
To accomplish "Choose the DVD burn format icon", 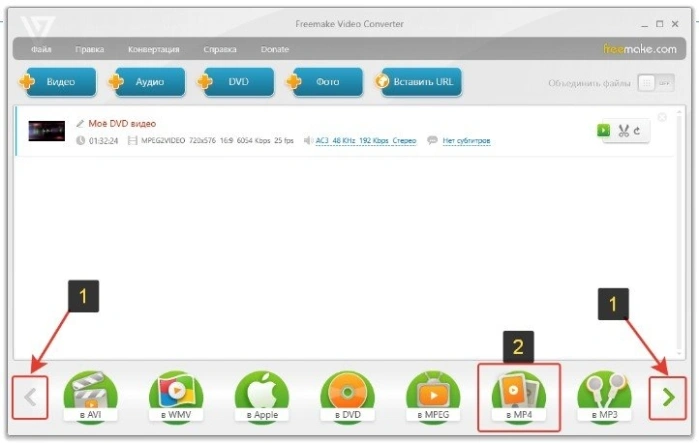I will pos(347,397).
